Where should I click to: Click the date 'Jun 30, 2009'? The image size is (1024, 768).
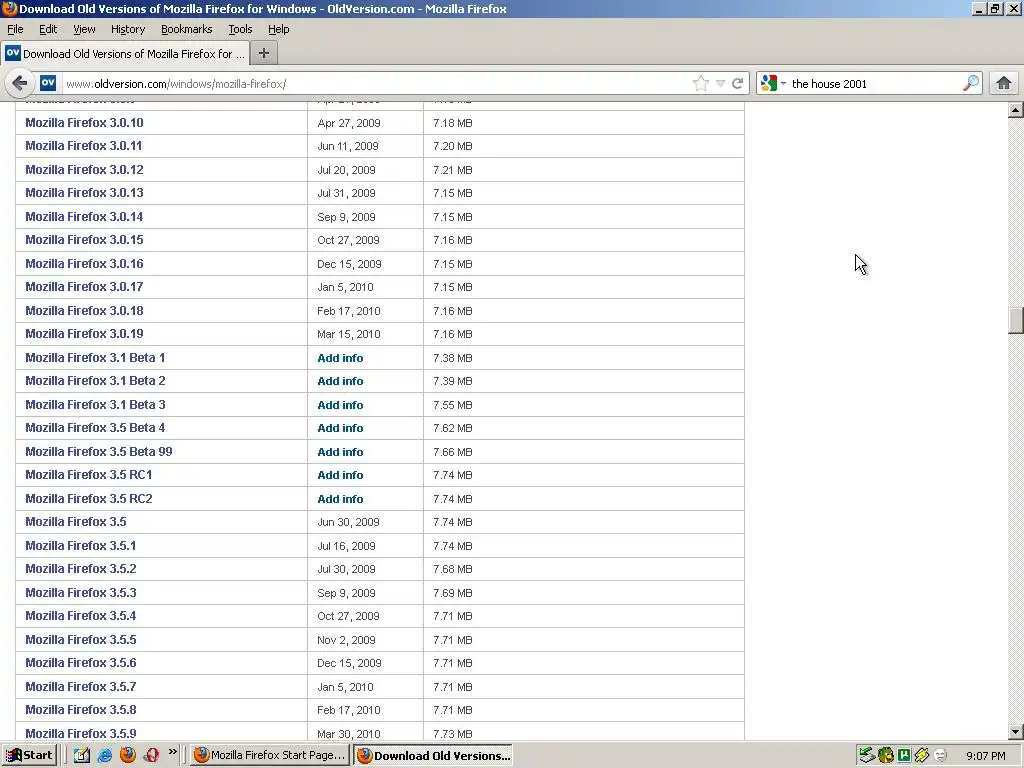coord(348,522)
